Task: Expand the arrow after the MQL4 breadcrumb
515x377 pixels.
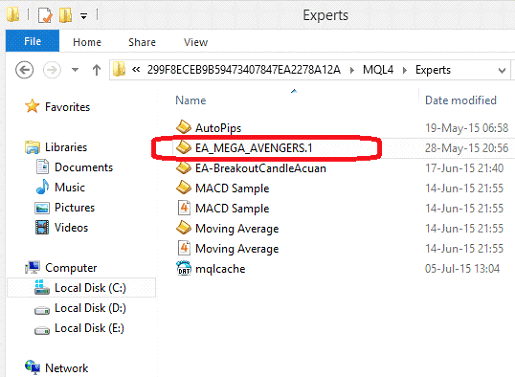Action: (x=405, y=70)
